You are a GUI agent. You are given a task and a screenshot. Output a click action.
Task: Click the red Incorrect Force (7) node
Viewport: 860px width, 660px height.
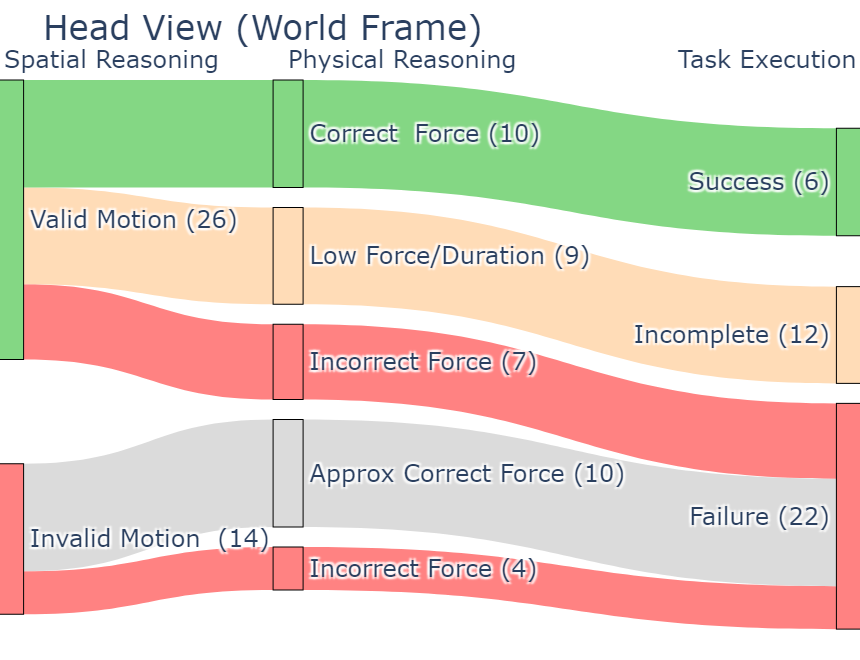[288, 361]
